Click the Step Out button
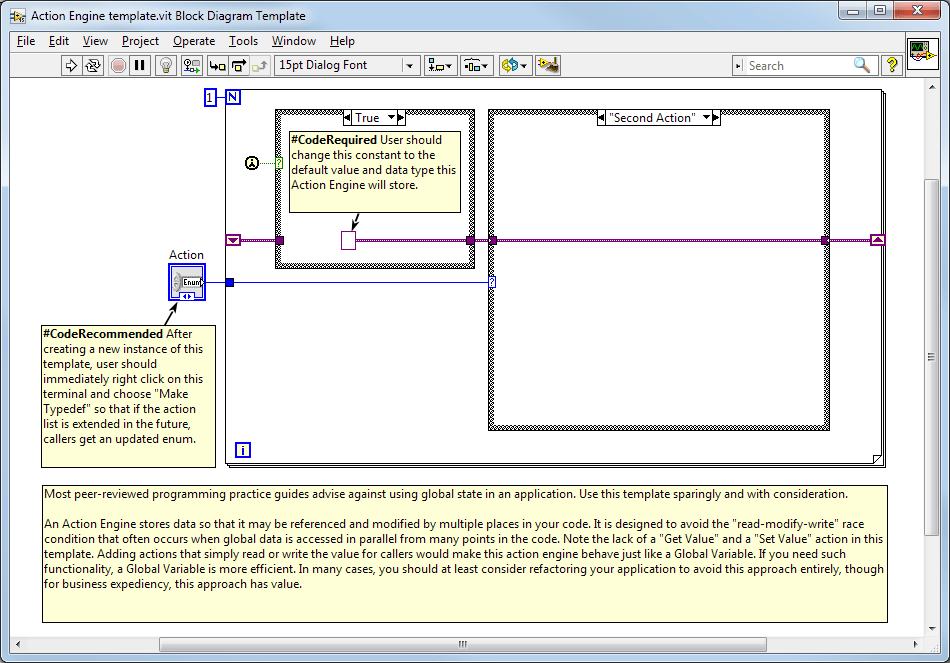The image size is (950, 663). pyautogui.click(x=260, y=65)
